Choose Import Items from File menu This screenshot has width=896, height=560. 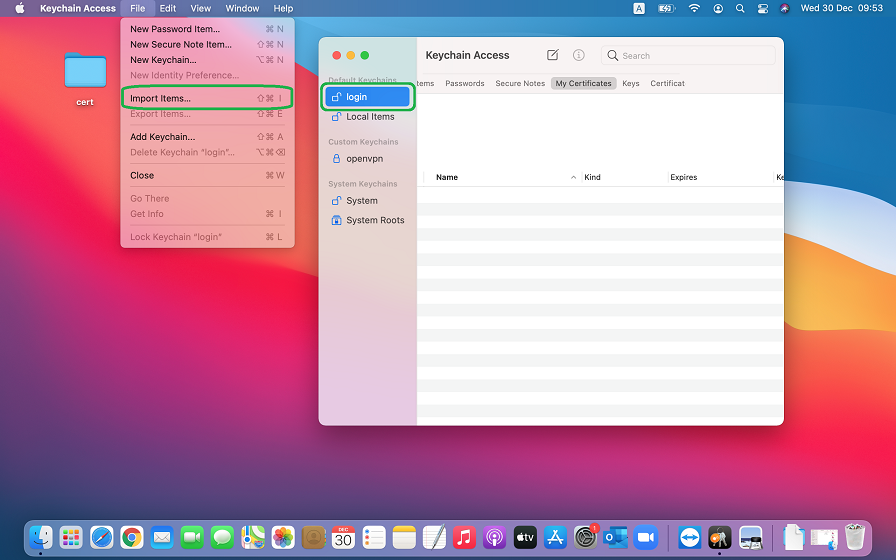click(160, 98)
